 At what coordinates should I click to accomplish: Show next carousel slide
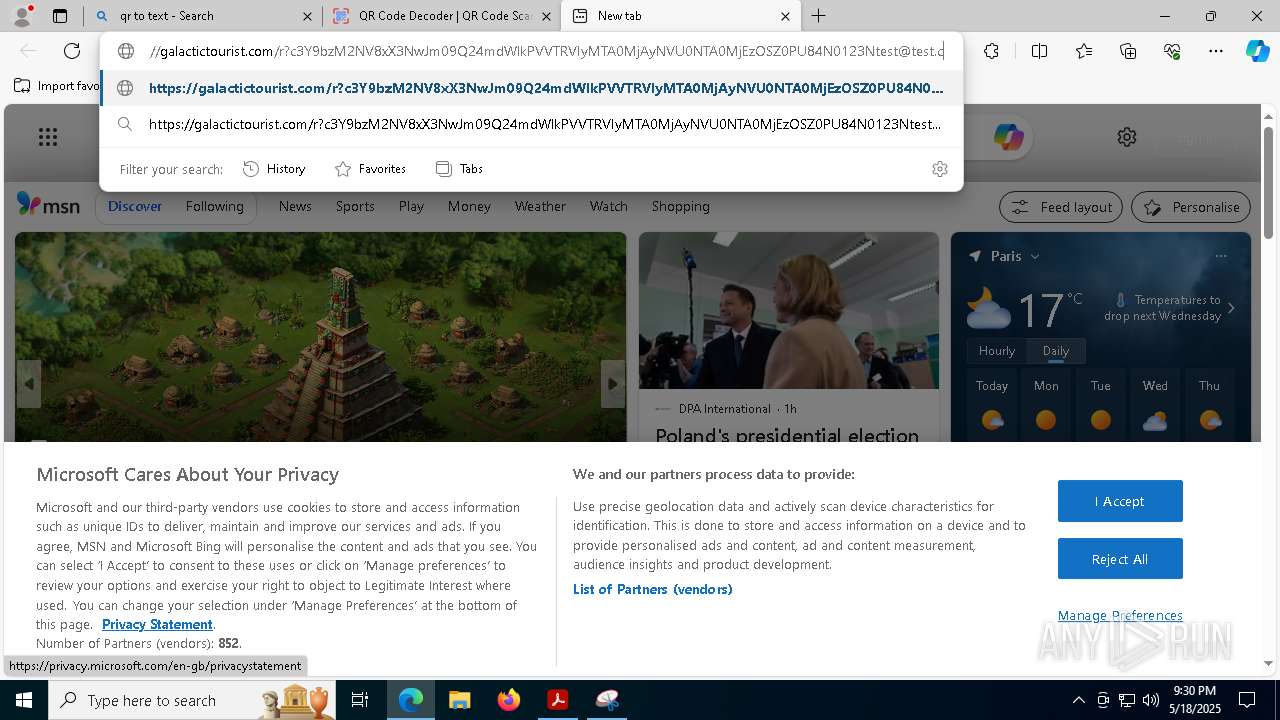(613, 384)
